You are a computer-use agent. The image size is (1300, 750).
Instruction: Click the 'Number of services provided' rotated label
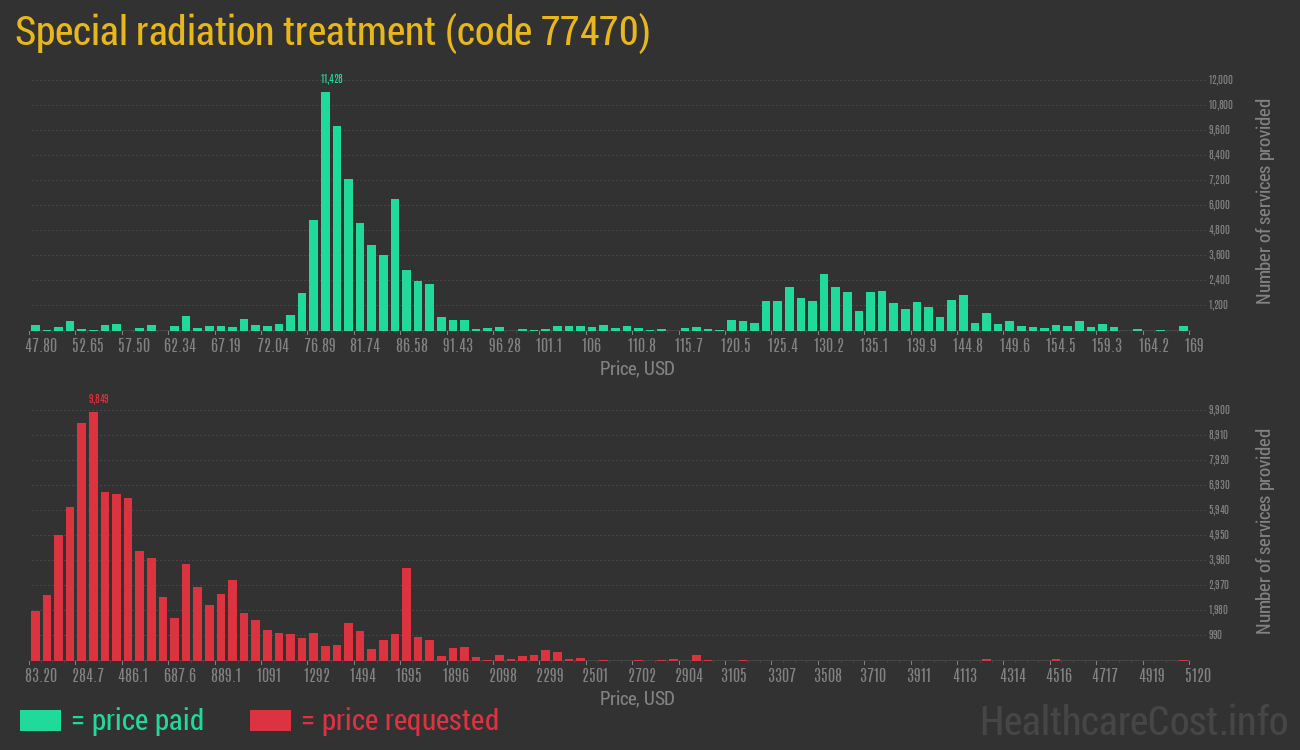(1266, 200)
